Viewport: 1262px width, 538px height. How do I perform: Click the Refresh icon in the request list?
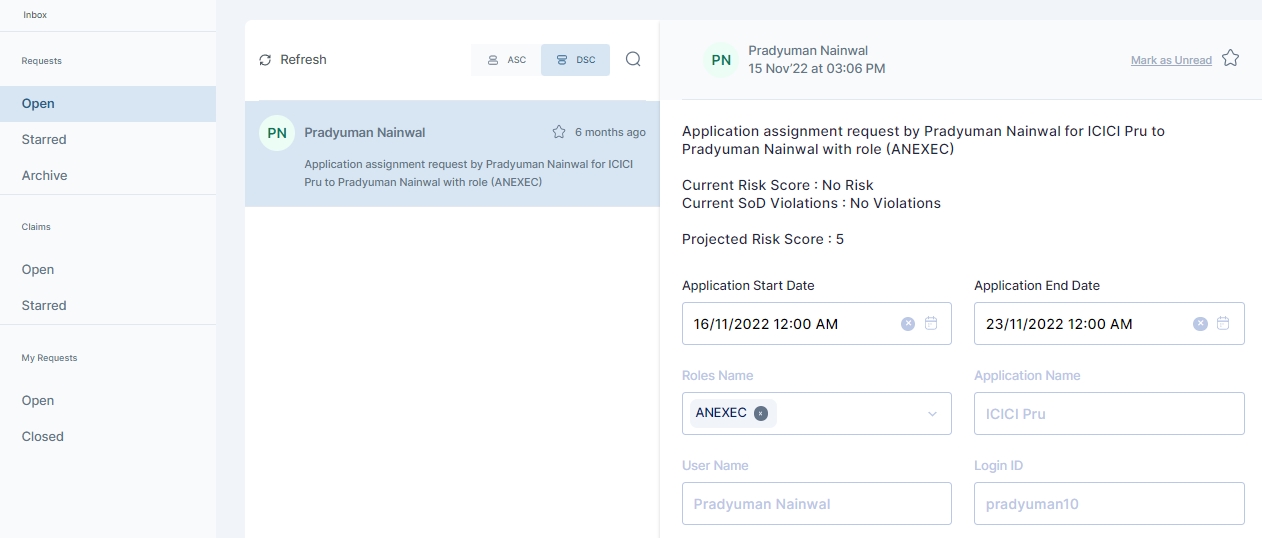pos(265,60)
